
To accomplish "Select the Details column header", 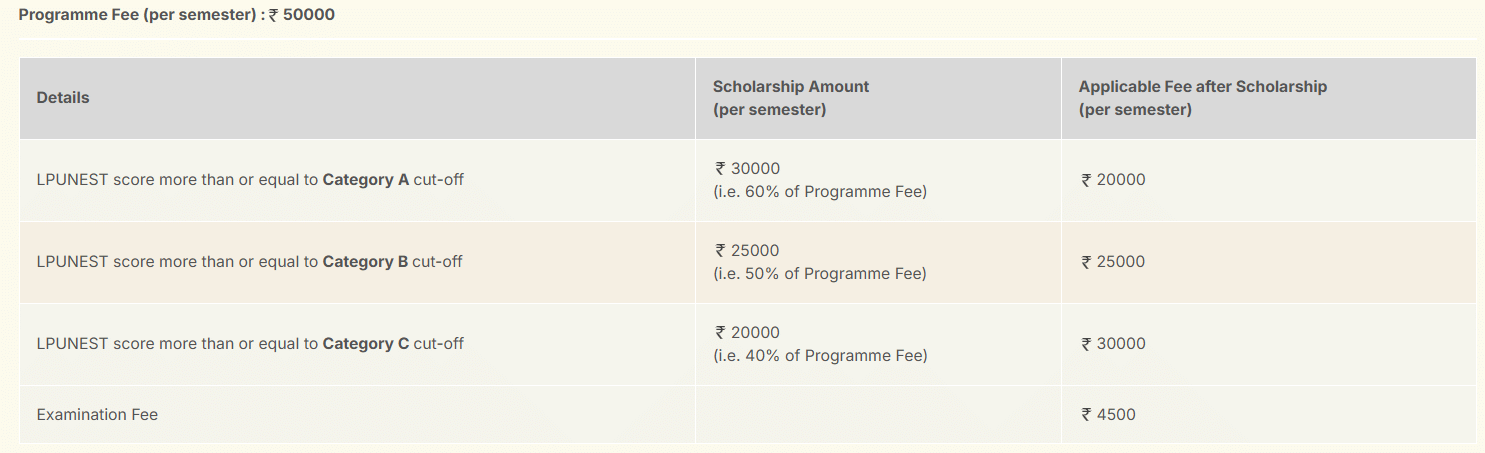I will 63,98.
